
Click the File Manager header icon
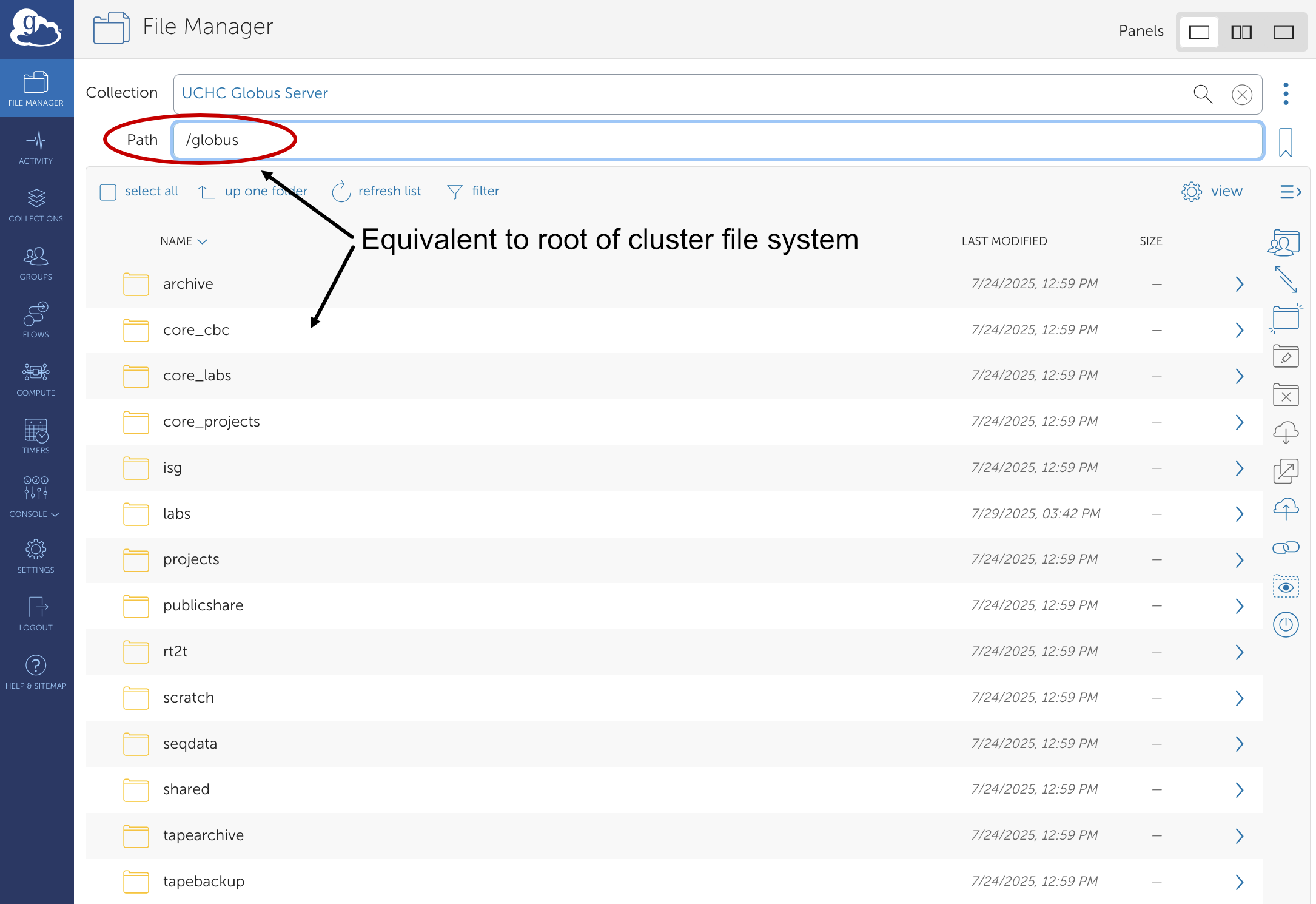pos(112,28)
